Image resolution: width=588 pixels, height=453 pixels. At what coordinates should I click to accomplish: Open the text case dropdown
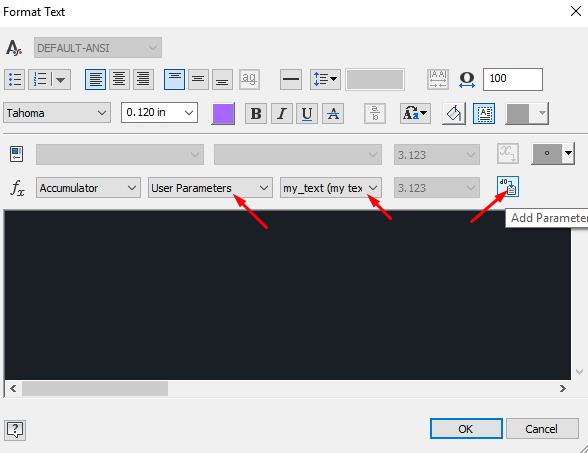click(x=415, y=114)
